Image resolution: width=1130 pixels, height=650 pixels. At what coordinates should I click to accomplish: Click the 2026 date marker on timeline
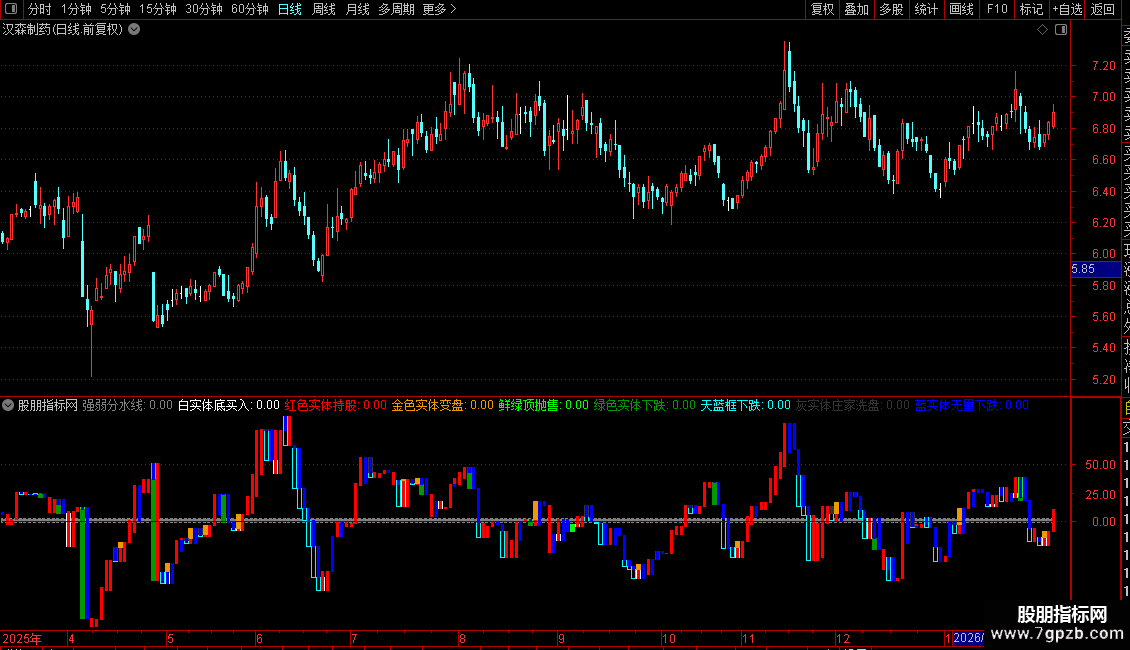968,638
